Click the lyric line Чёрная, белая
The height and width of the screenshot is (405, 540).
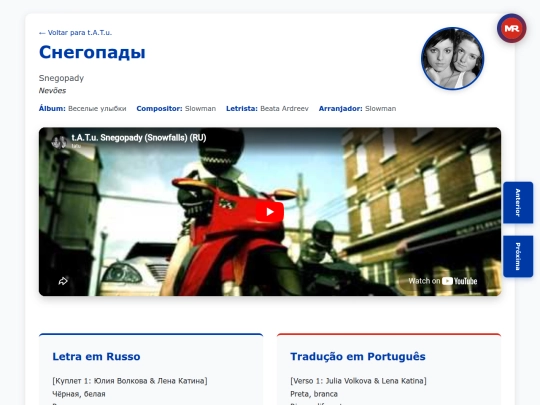point(79,394)
